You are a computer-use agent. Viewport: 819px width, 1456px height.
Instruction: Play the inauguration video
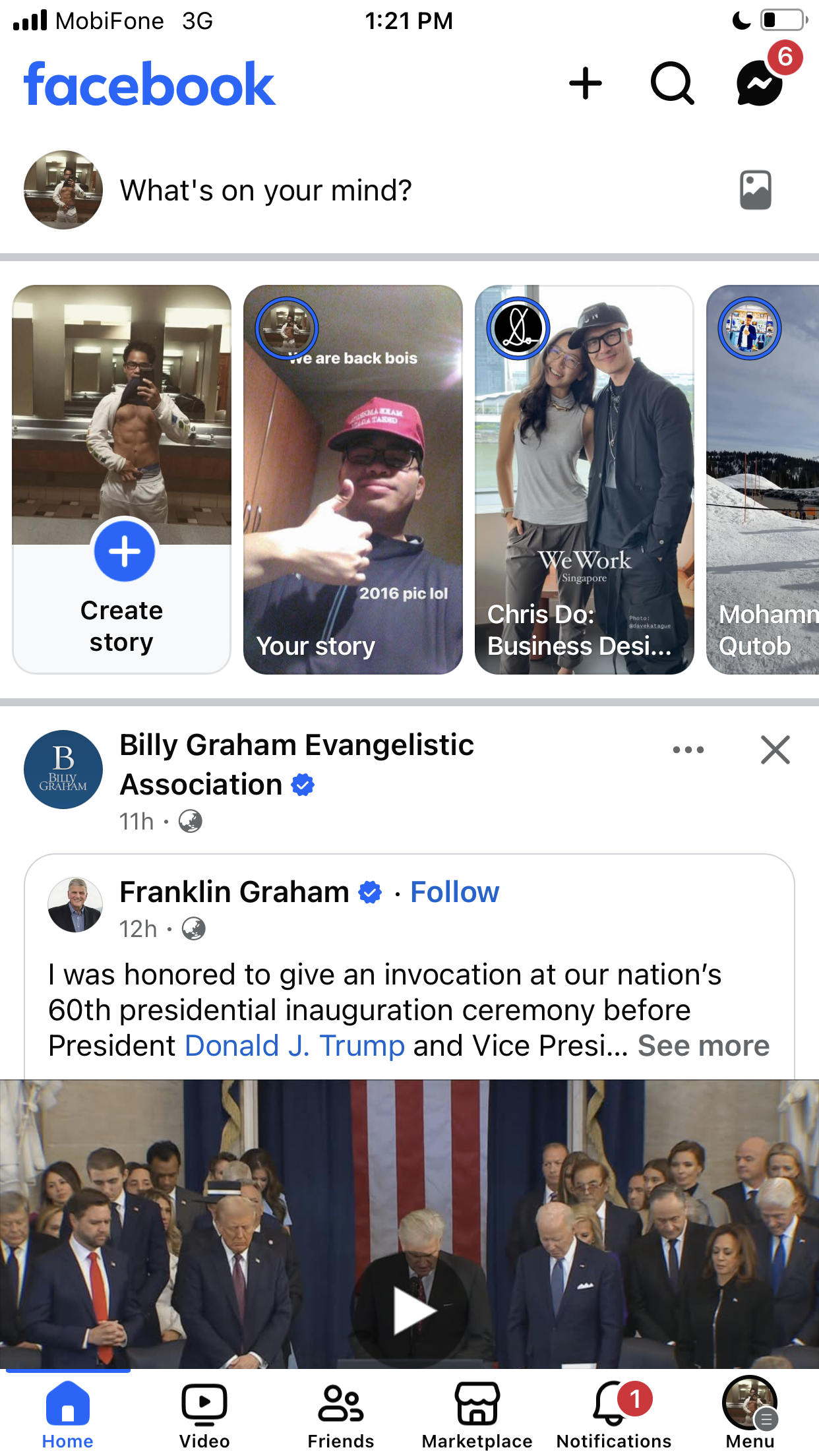click(410, 1311)
